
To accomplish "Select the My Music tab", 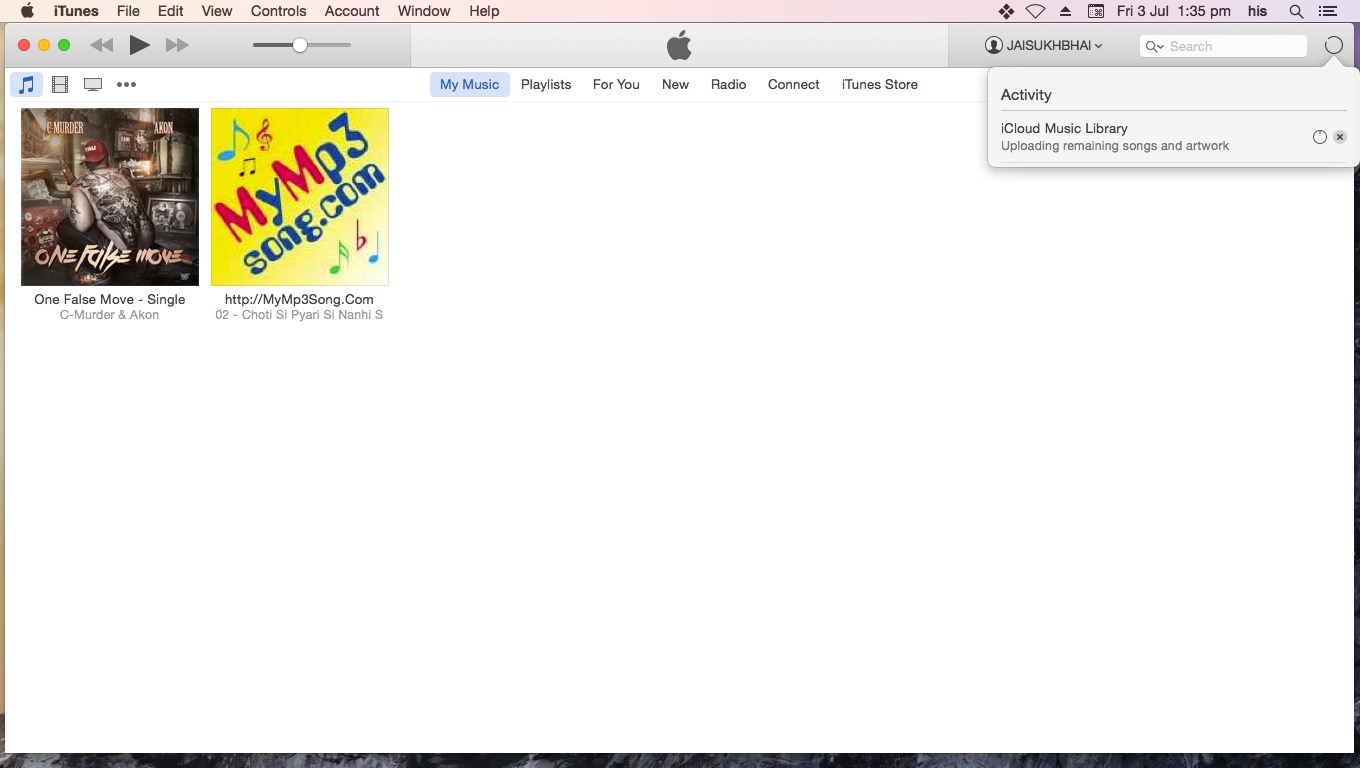I will [469, 85].
